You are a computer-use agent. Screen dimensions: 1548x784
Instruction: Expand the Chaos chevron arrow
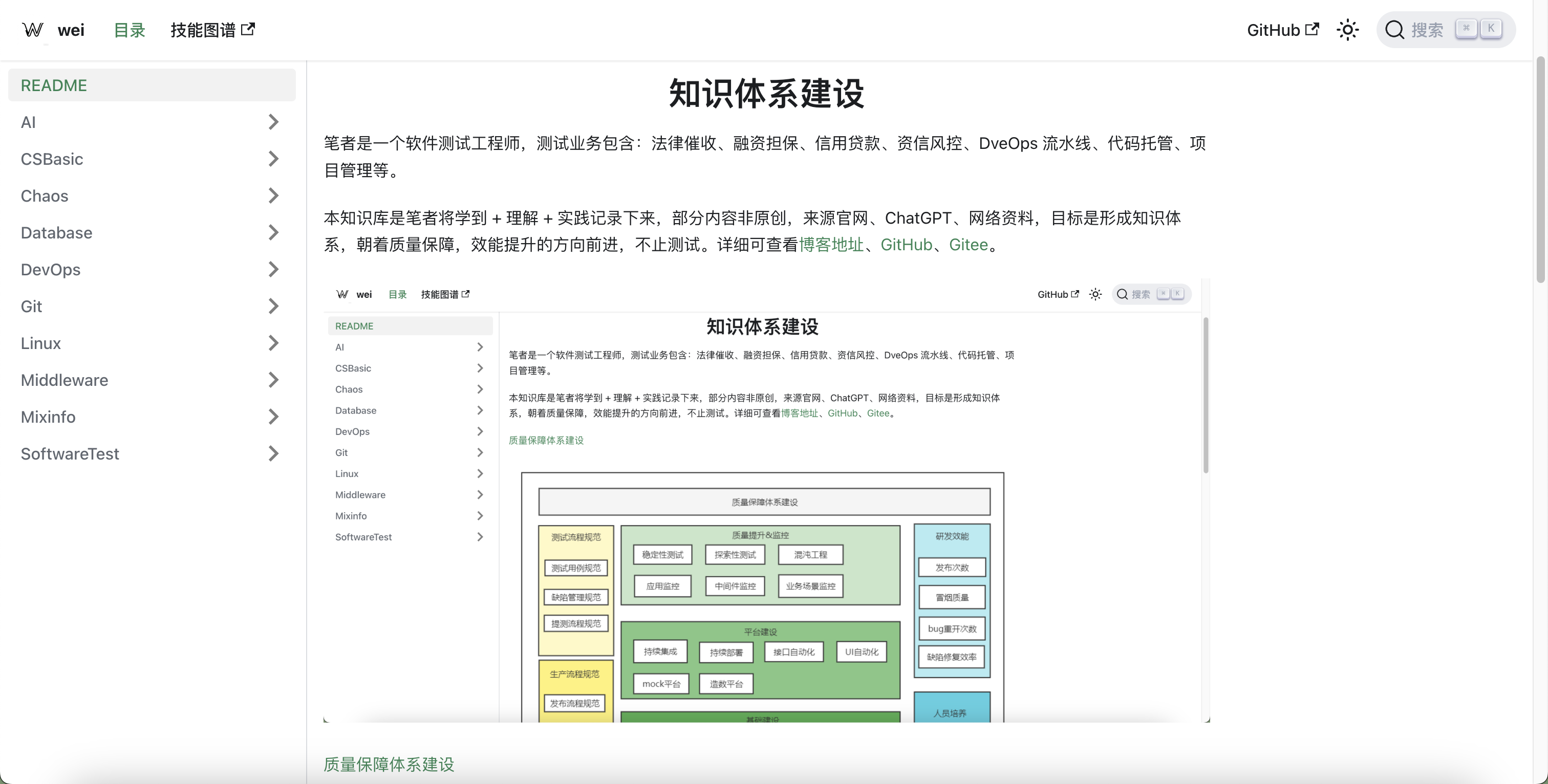(273, 196)
